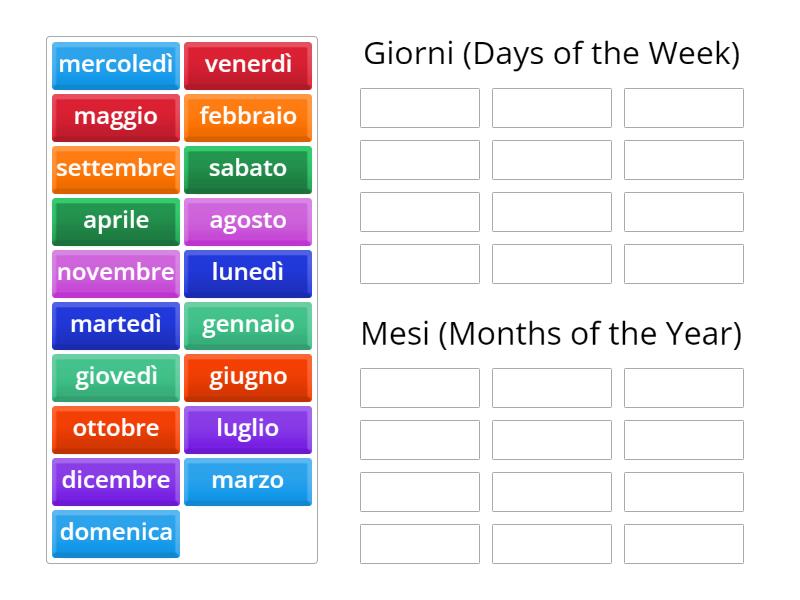Pick the novembre word tile
The height and width of the screenshot is (600, 800).
coord(115,273)
